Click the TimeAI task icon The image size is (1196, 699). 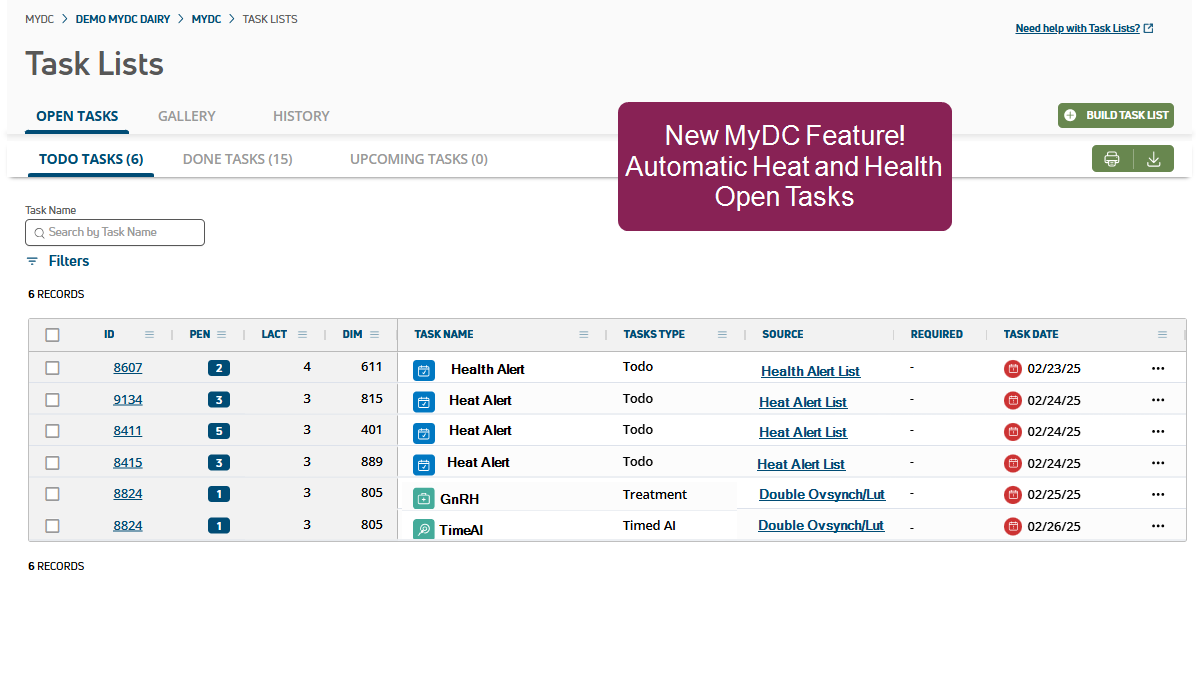423,529
